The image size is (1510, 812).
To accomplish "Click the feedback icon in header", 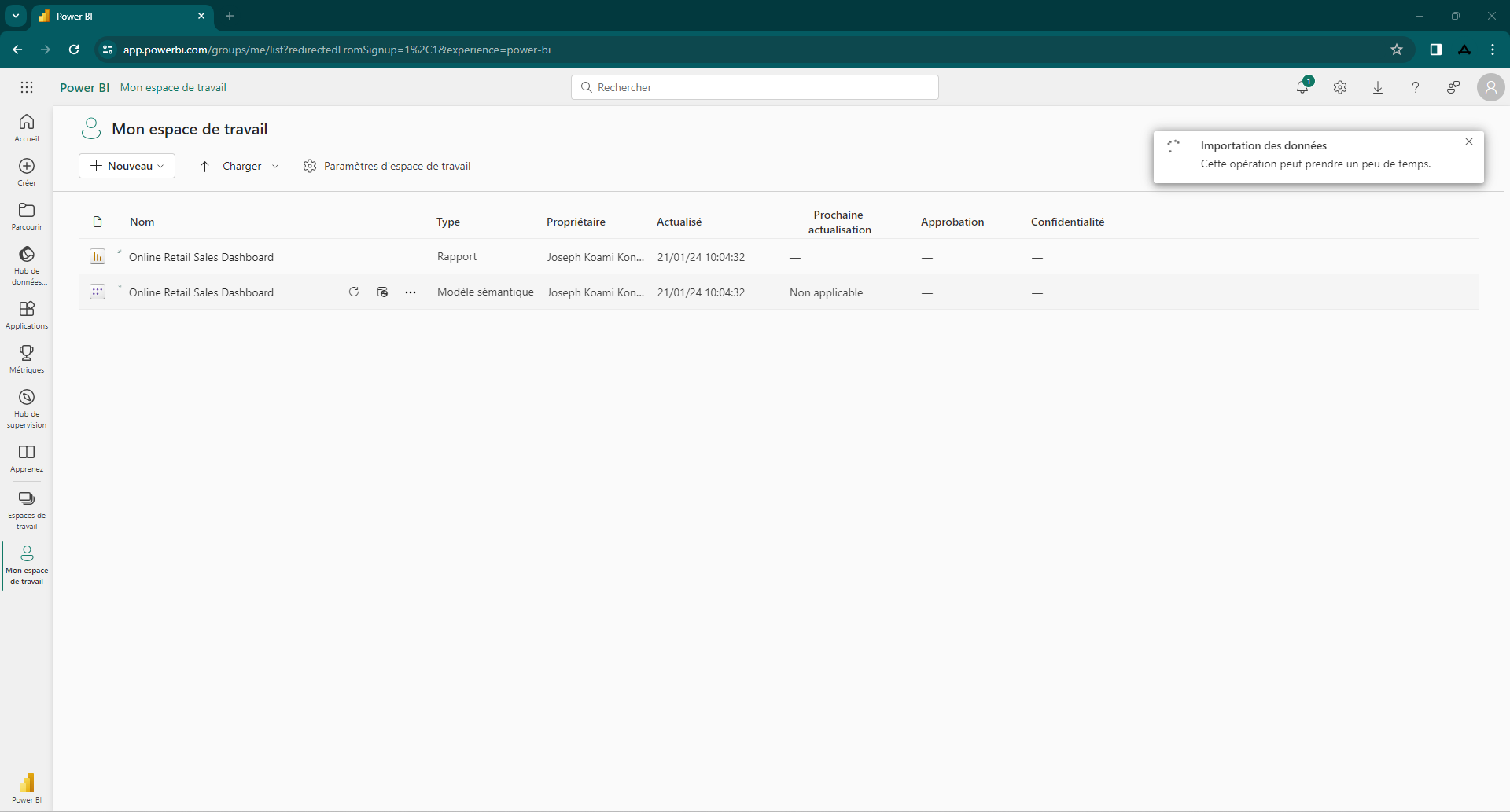I will coord(1453,87).
